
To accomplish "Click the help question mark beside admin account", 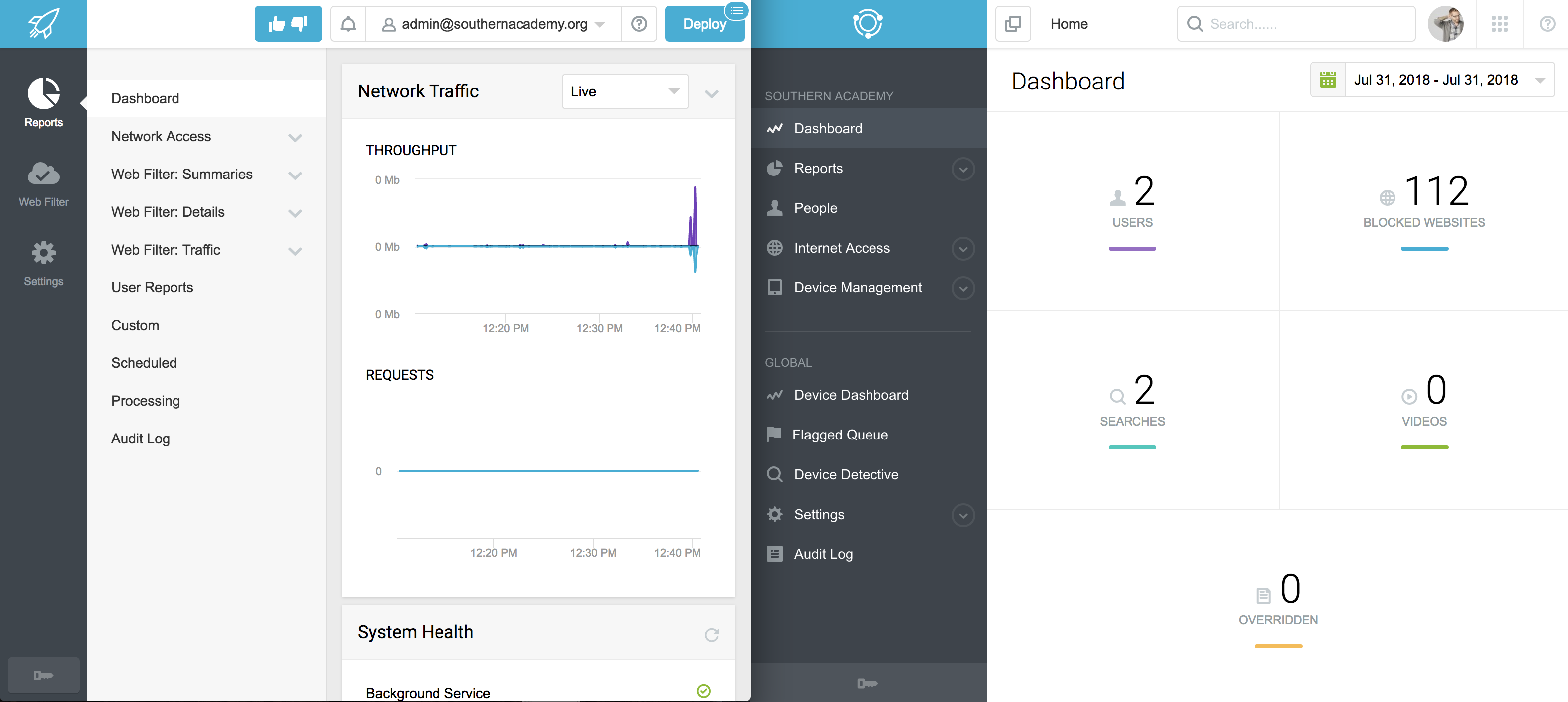I will point(639,24).
